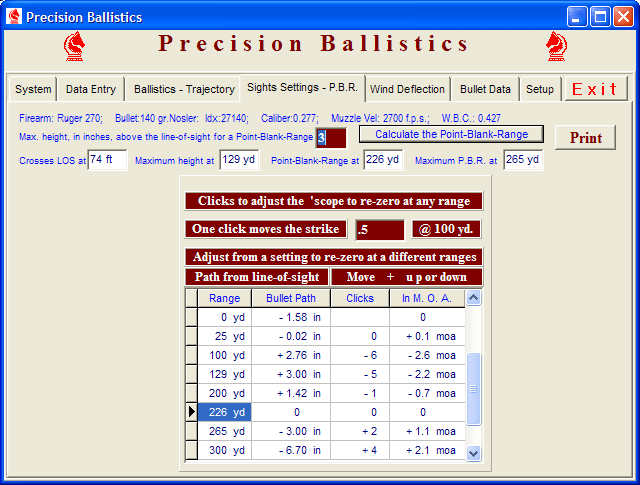
Task: Go to the Setup tab
Action: pyautogui.click(x=540, y=89)
